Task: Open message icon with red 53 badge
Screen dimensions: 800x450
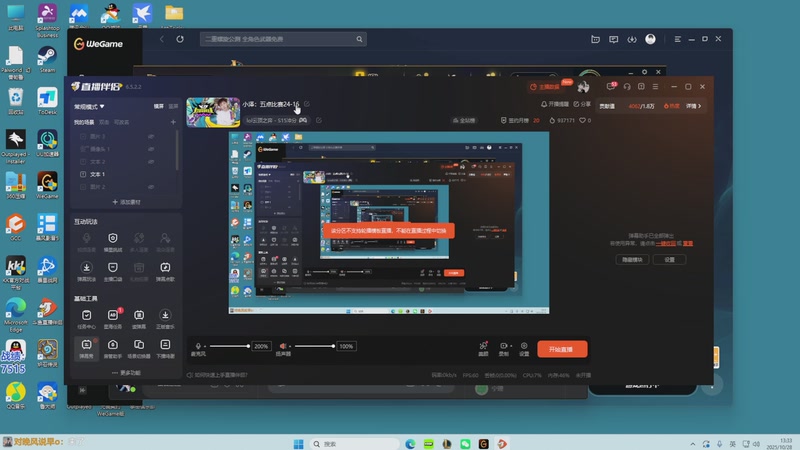Action: point(611,87)
